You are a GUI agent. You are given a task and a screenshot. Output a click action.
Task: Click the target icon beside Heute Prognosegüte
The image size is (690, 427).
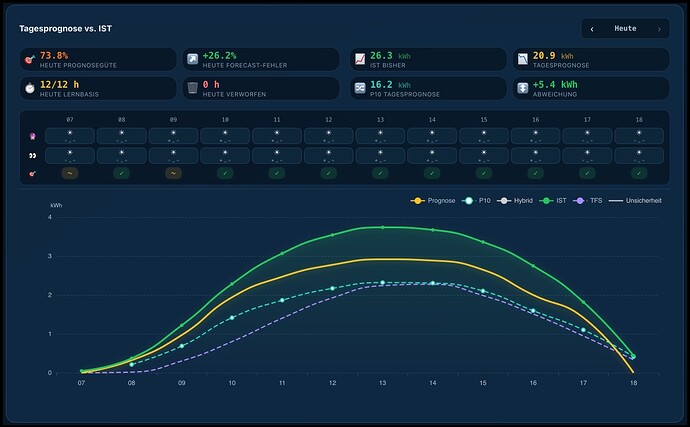tap(29, 59)
